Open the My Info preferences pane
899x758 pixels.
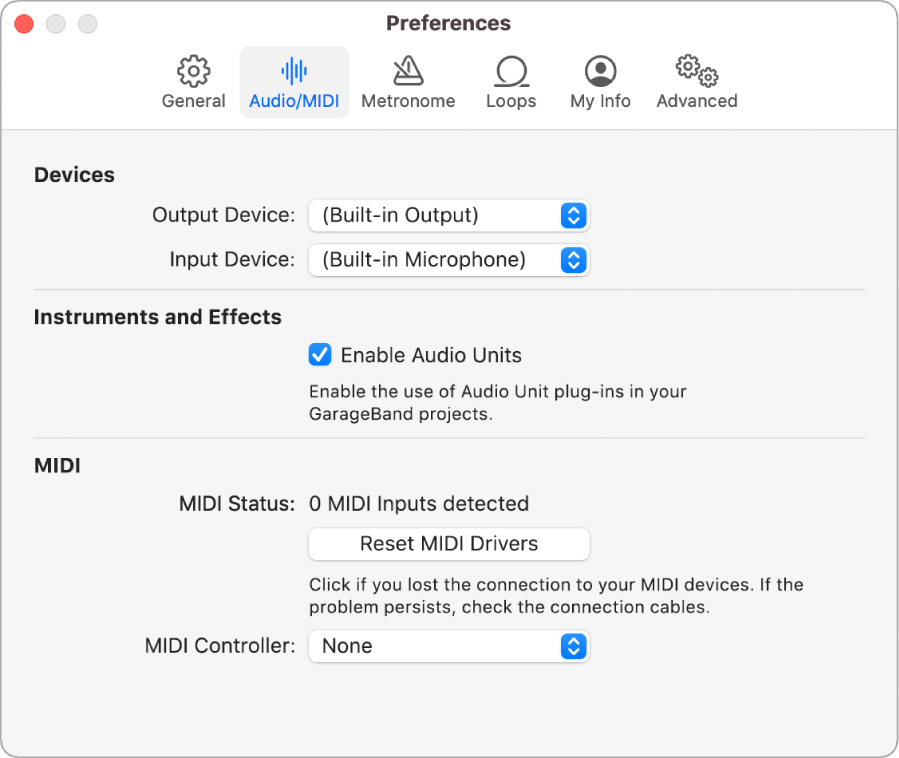tap(599, 80)
